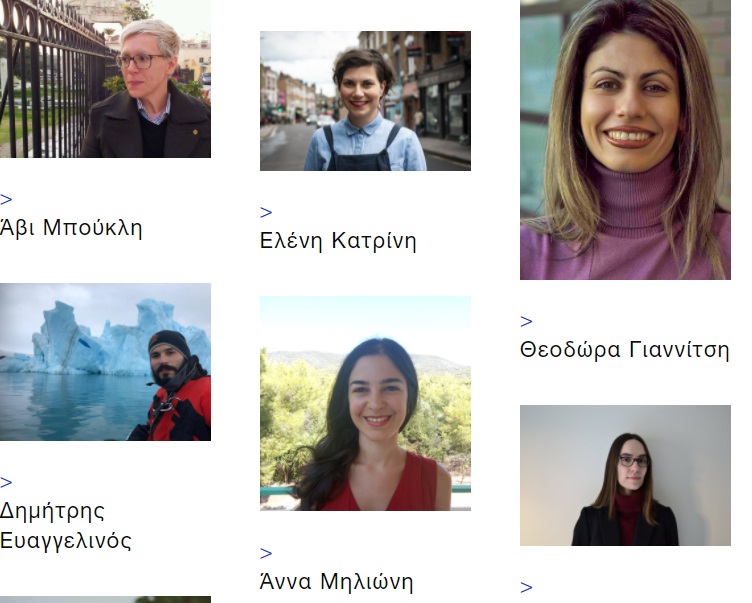This screenshot has height=603, width=752.
Task: Select the photo of Άβι Μπούκλη by the fence
Action: [105, 79]
